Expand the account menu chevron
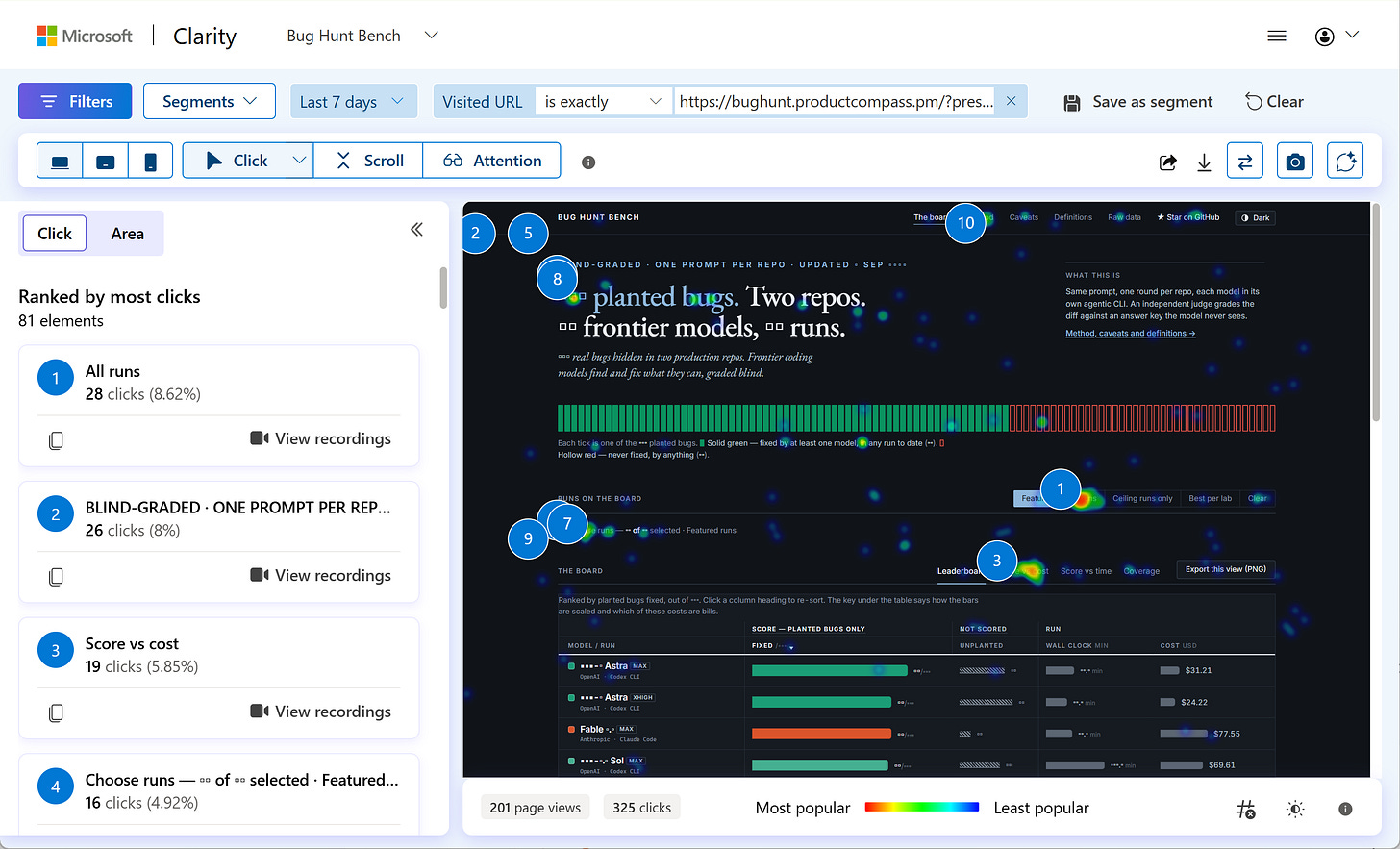This screenshot has height=849, width=1400. pos(1352,36)
